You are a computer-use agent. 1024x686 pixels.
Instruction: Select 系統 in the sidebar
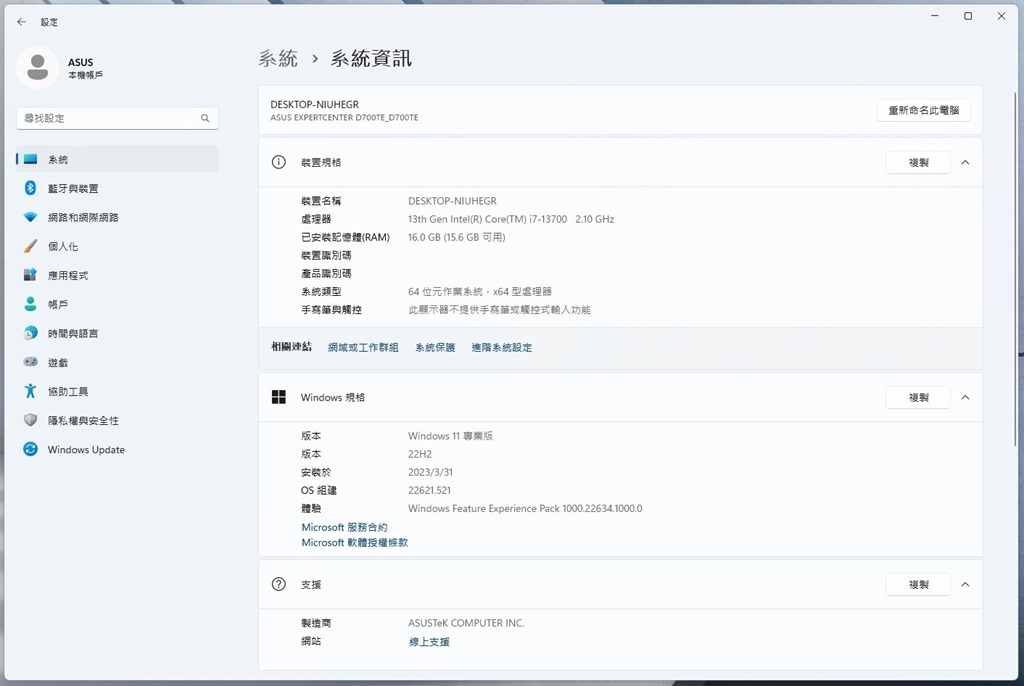[58, 159]
